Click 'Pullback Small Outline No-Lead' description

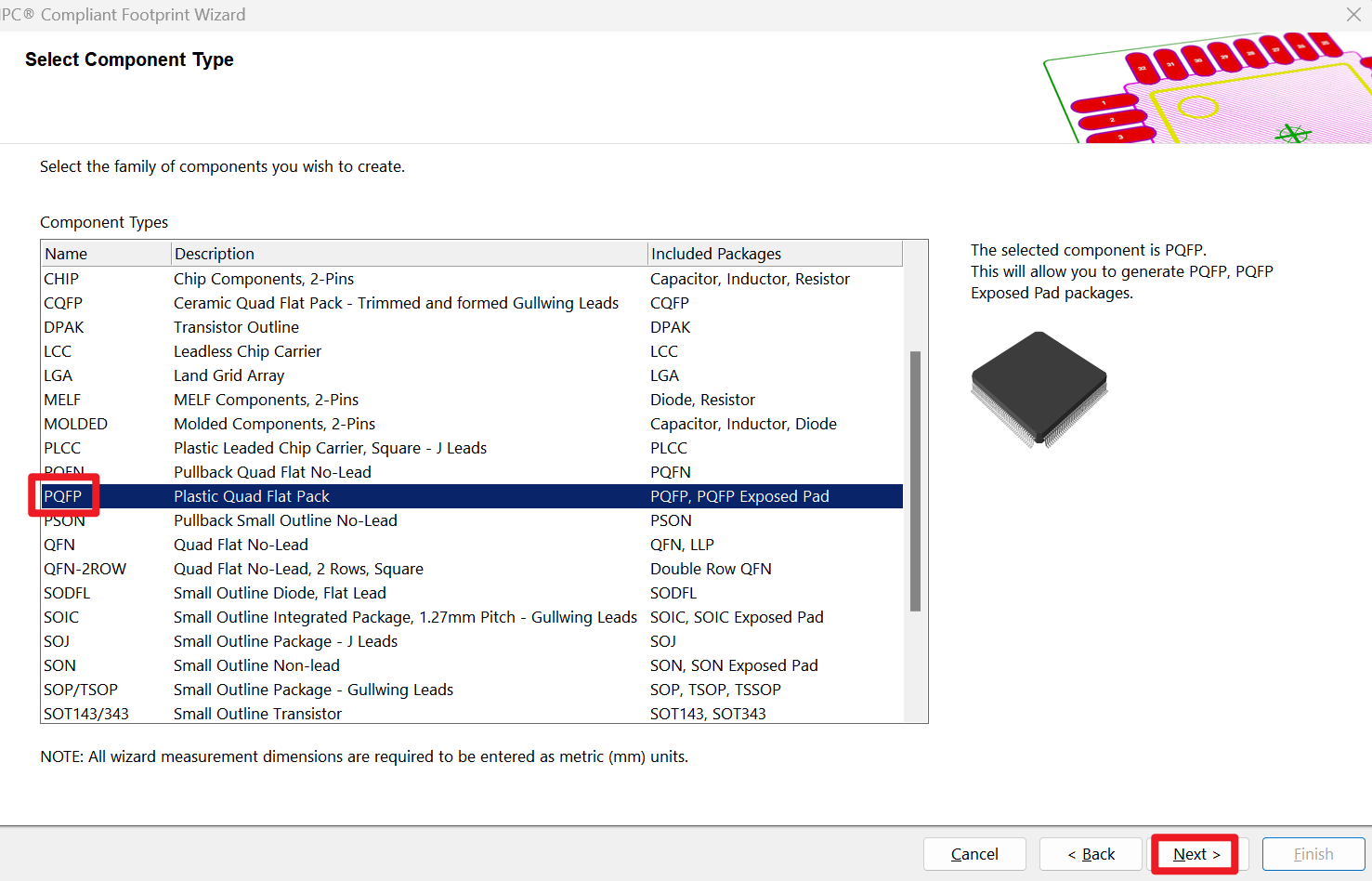click(x=285, y=520)
